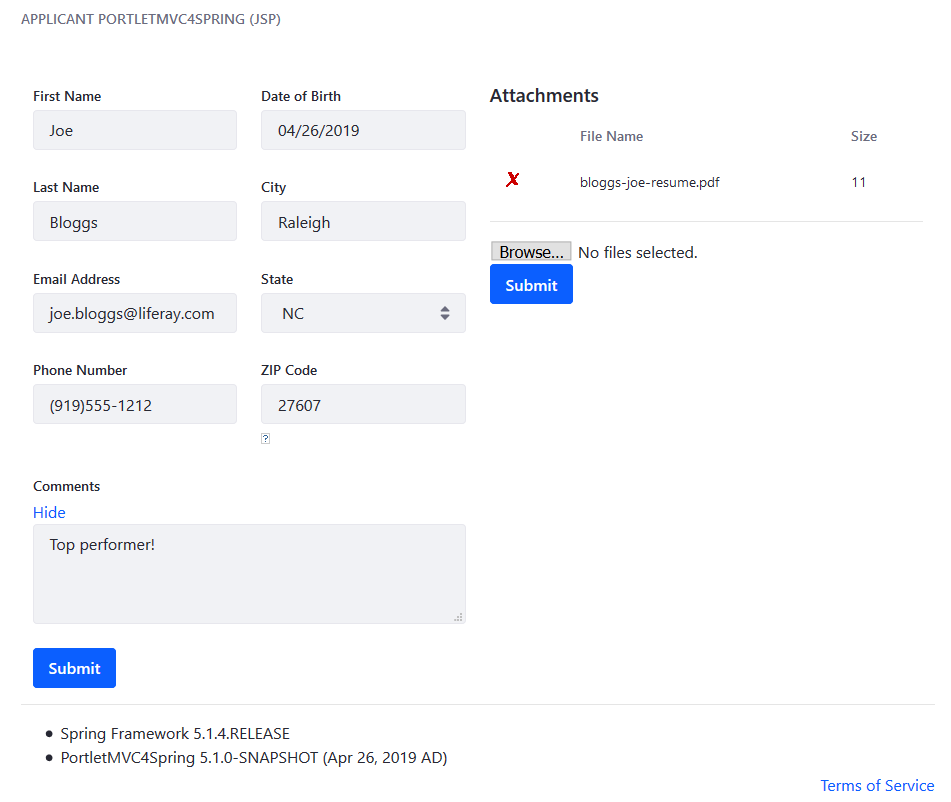Image resolution: width=951 pixels, height=802 pixels.
Task: Click the Attachments heading
Action: click(x=544, y=96)
